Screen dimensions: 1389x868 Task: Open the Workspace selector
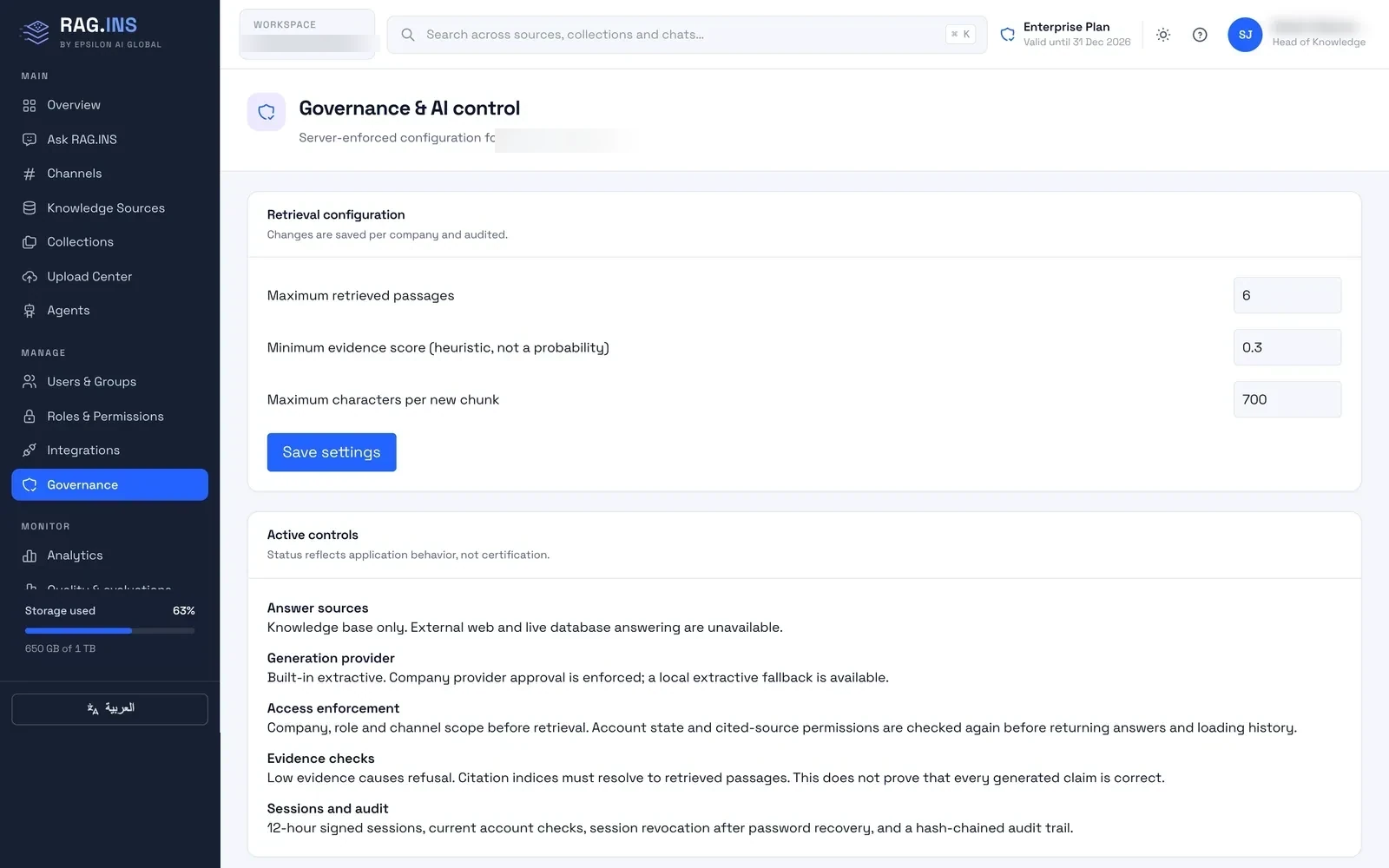307,35
